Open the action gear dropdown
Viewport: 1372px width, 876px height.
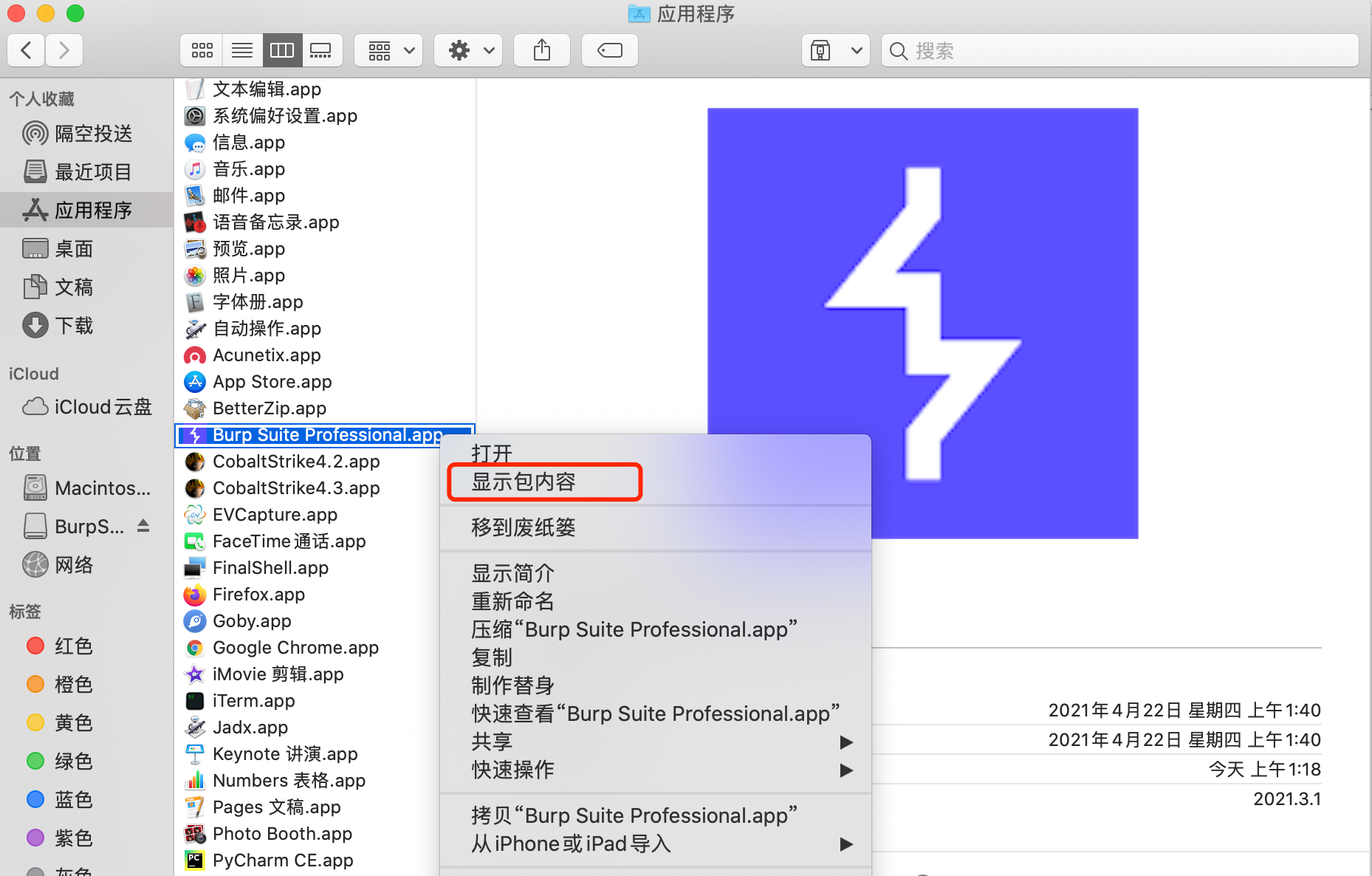point(467,50)
